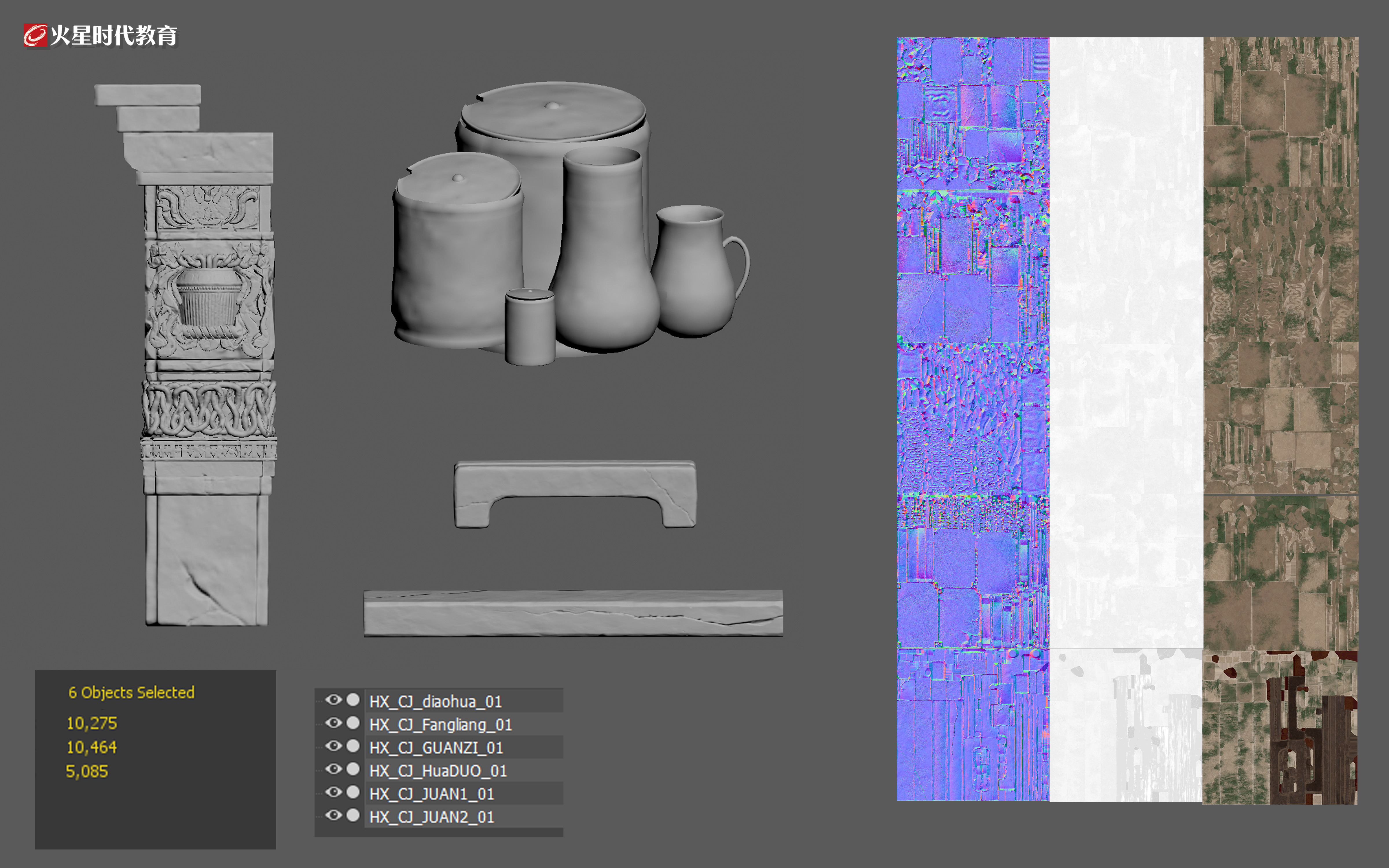Click the white circle icon beside HX_CJ_JUAN1_01
Image resolution: width=1389 pixels, height=868 pixels.
click(x=353, y=792)
